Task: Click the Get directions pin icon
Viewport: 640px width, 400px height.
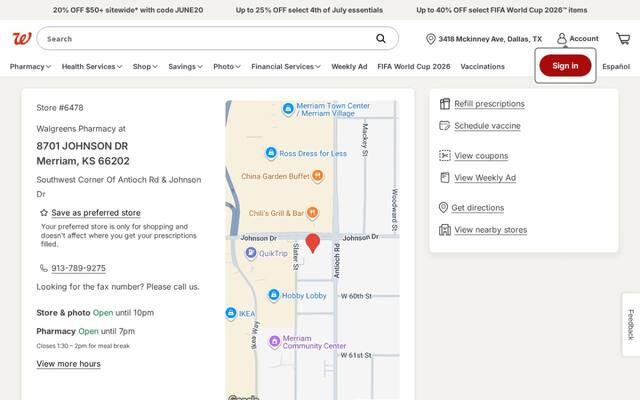Action: click(443, 207)
